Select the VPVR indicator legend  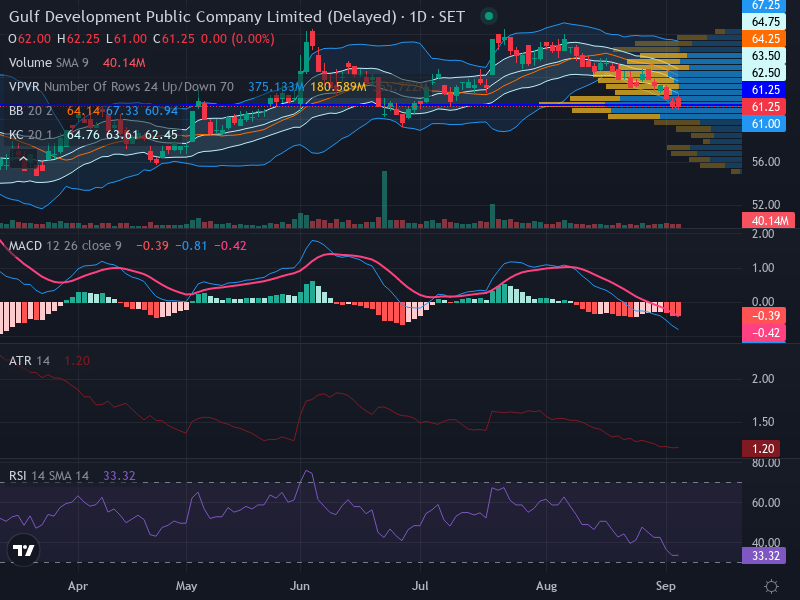tap(121, 87)
